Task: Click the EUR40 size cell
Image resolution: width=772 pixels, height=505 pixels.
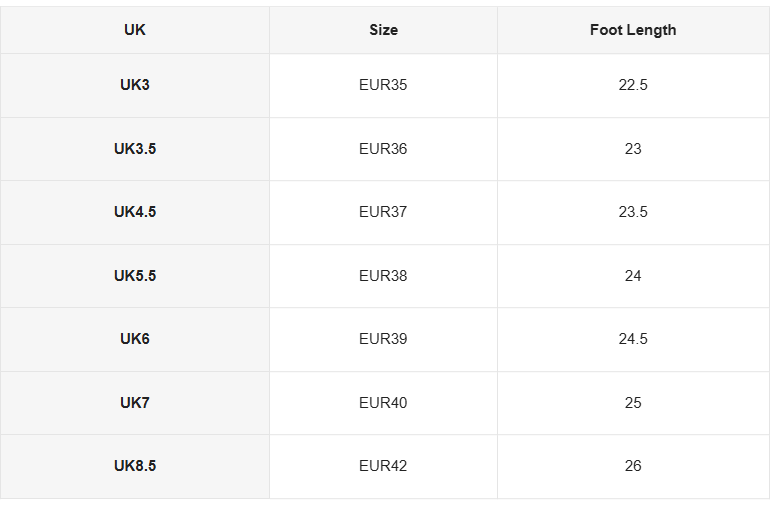Action: (x=384, y=403)
